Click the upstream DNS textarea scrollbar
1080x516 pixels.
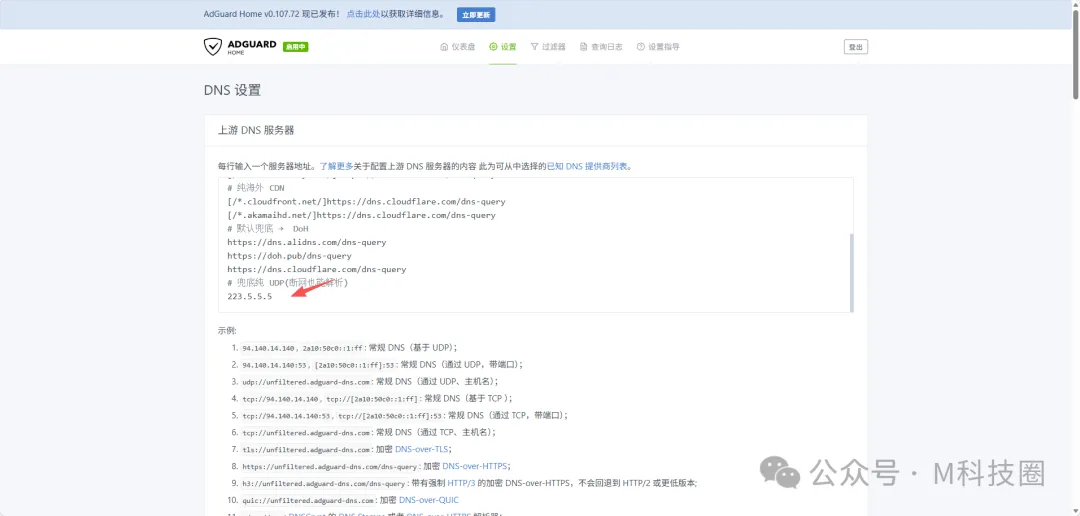(x=852, y=272)
